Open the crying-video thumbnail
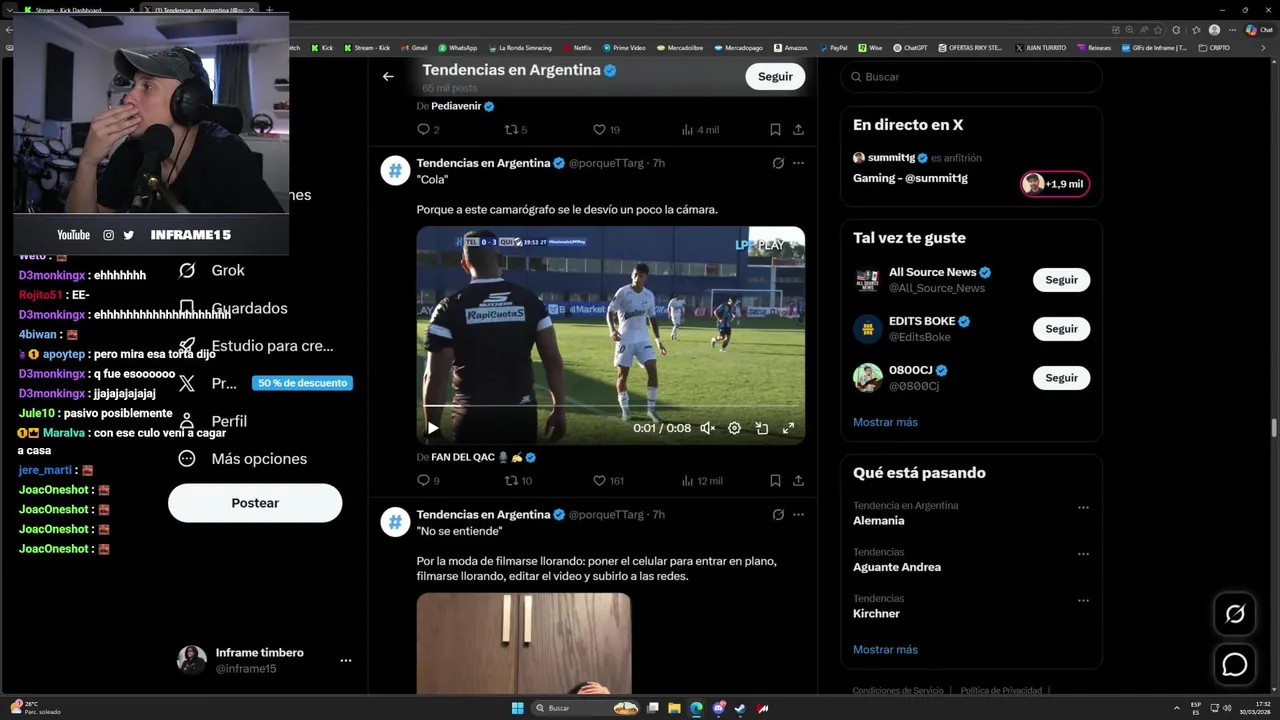This screenshot has width=1280, height=720. point(524,643)
